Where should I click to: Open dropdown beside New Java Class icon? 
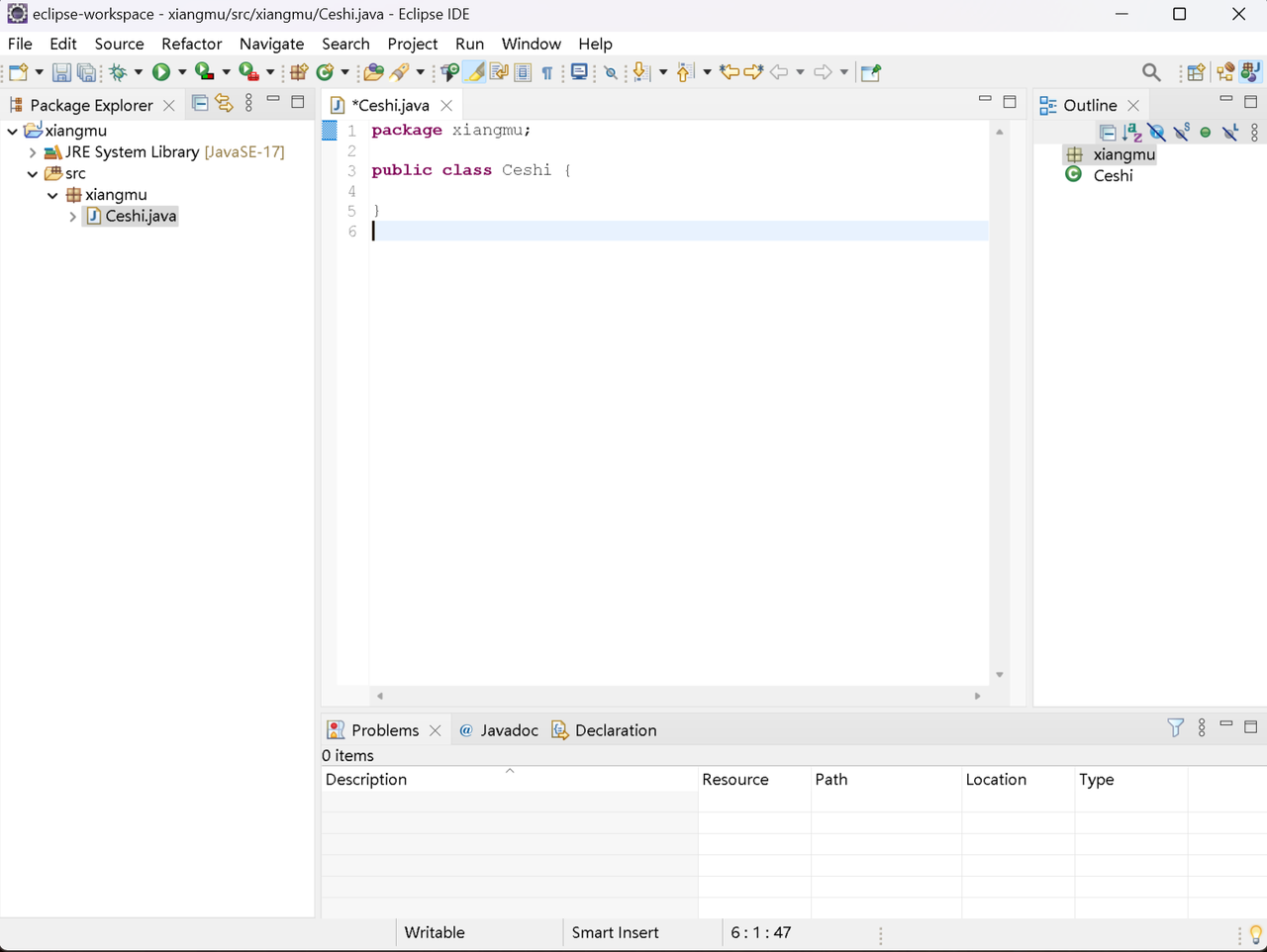[x=344, y=72]
